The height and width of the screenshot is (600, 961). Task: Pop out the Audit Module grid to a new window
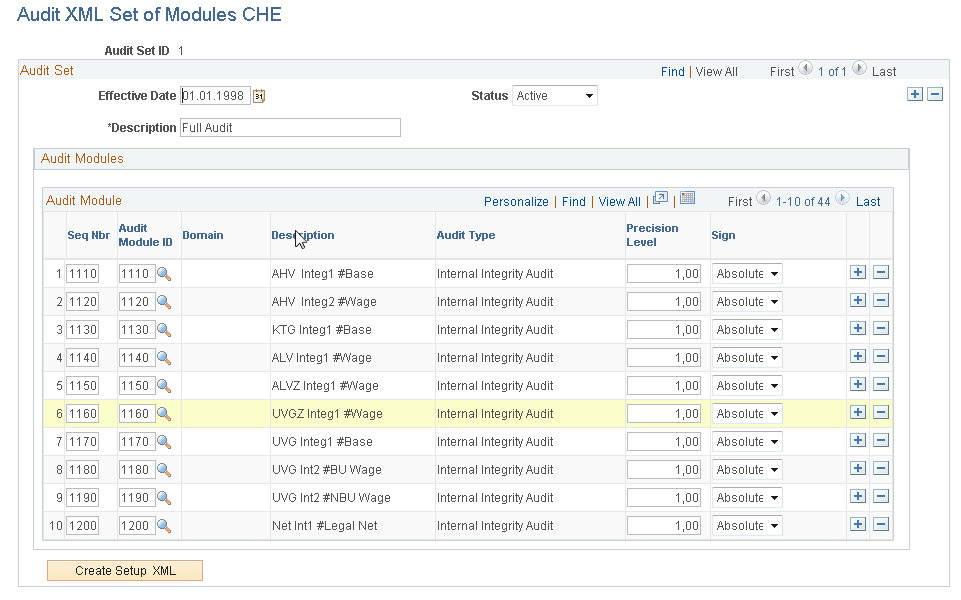point(660,198)
